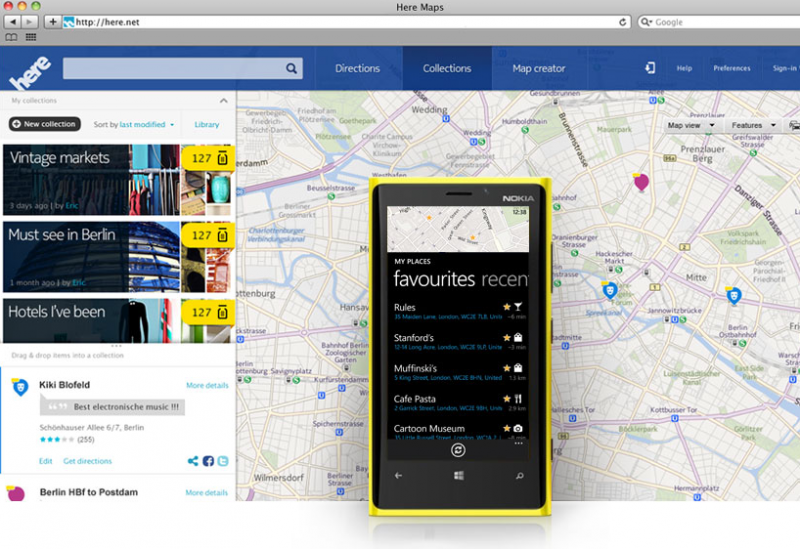Screen dimensions: 800x549
Task: Open the Vintage markets collection thumbnail
Action: click(118, 180)
